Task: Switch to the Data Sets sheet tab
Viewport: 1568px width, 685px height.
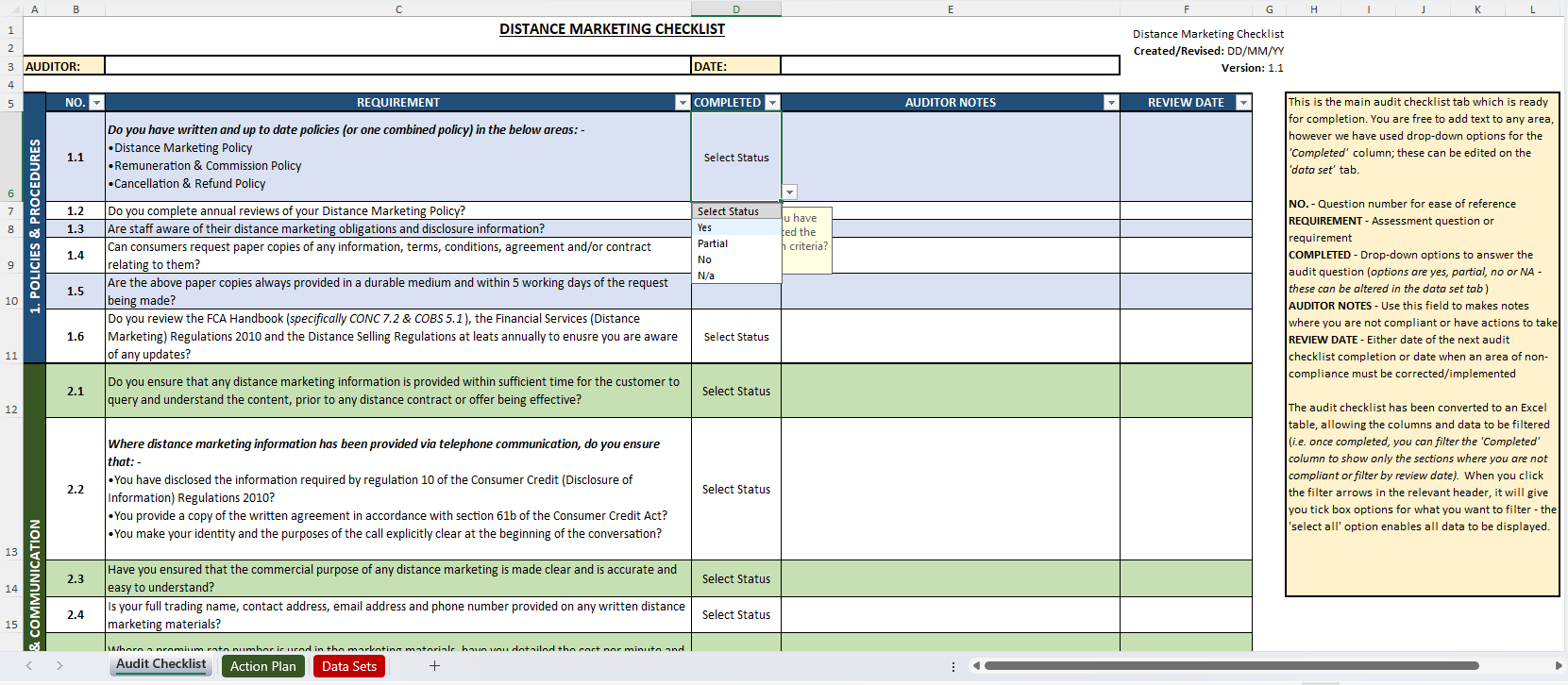Action: coord(348,666)
